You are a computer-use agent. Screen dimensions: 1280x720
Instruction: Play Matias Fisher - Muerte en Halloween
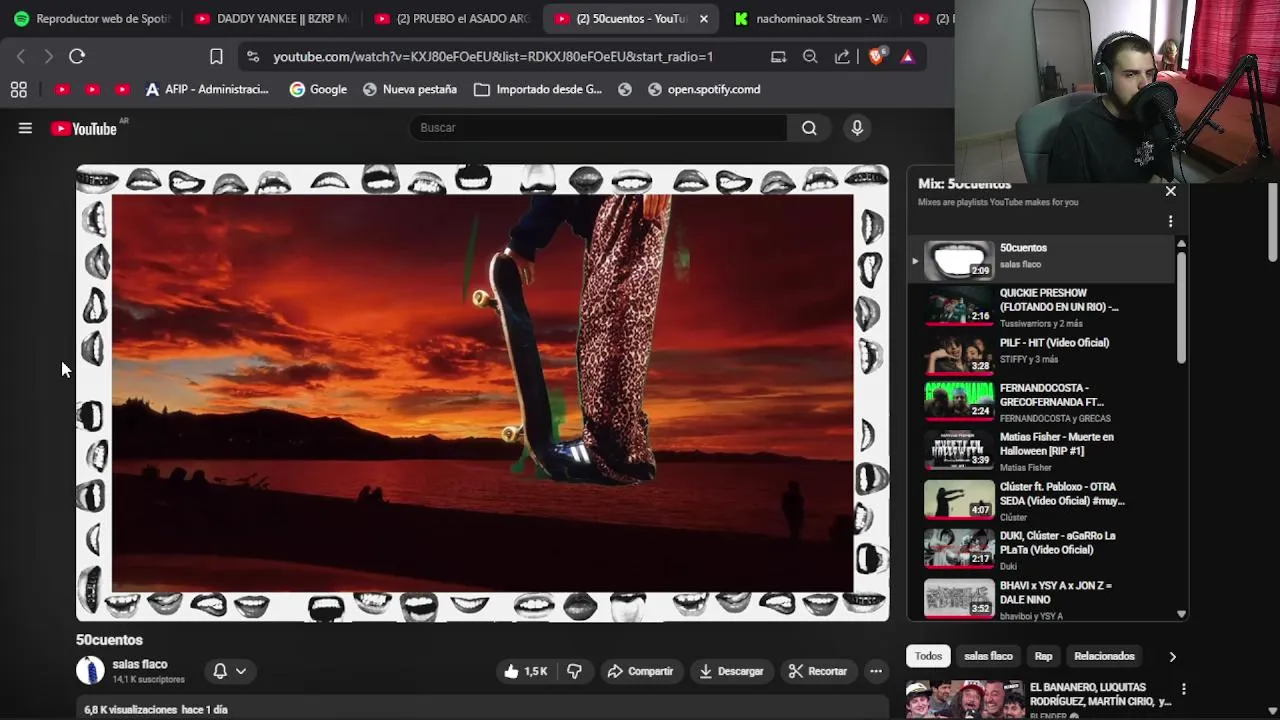[x=1040, y=451]
